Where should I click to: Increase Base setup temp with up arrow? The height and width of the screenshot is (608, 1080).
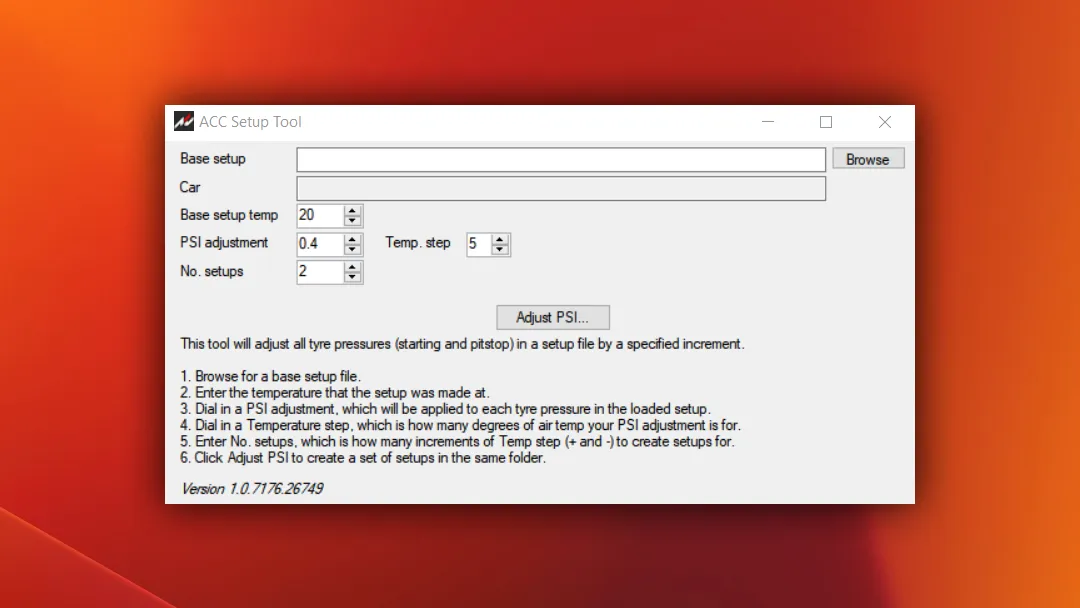click(352, 211)
